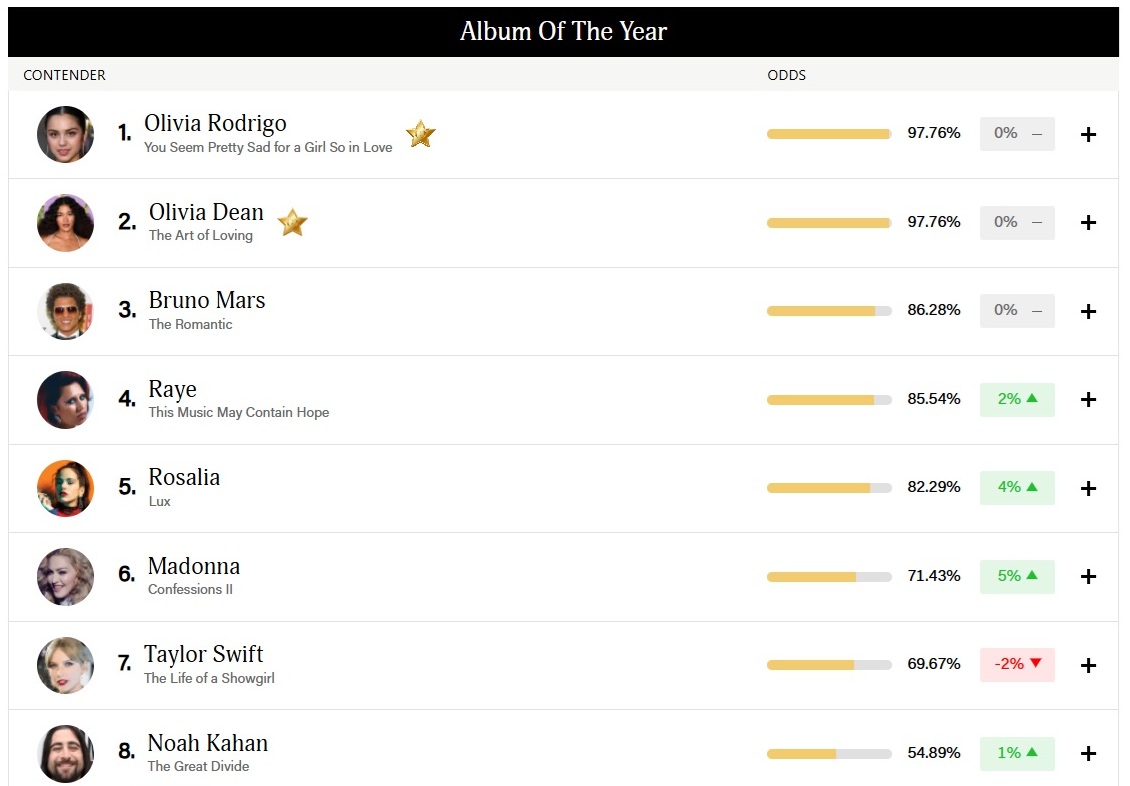The image size is (1130, 786).
Task: Click the plus icon for Taylor Swift
Action: click(1088, 665)
